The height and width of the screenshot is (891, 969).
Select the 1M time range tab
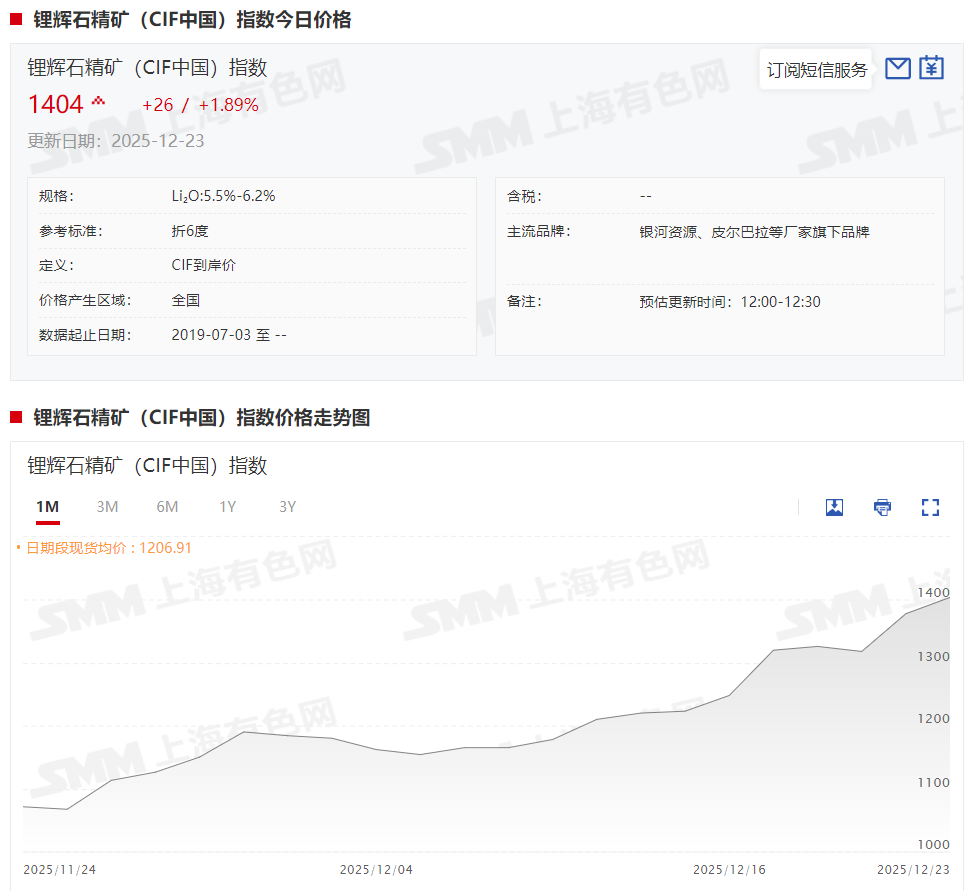(x=47, y=507)
